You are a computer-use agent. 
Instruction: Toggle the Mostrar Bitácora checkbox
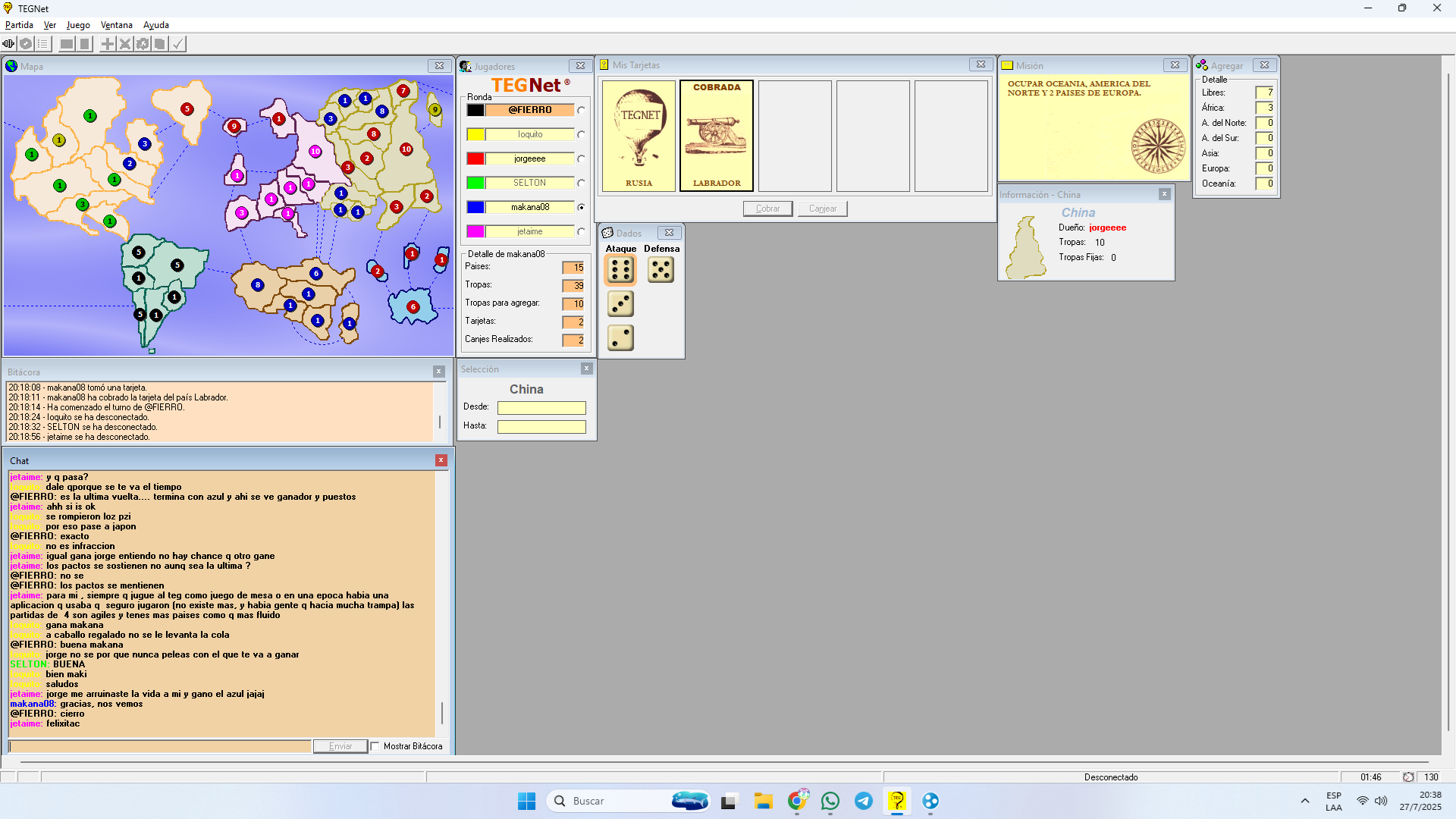pyautogui.click(x=375, y=746)
